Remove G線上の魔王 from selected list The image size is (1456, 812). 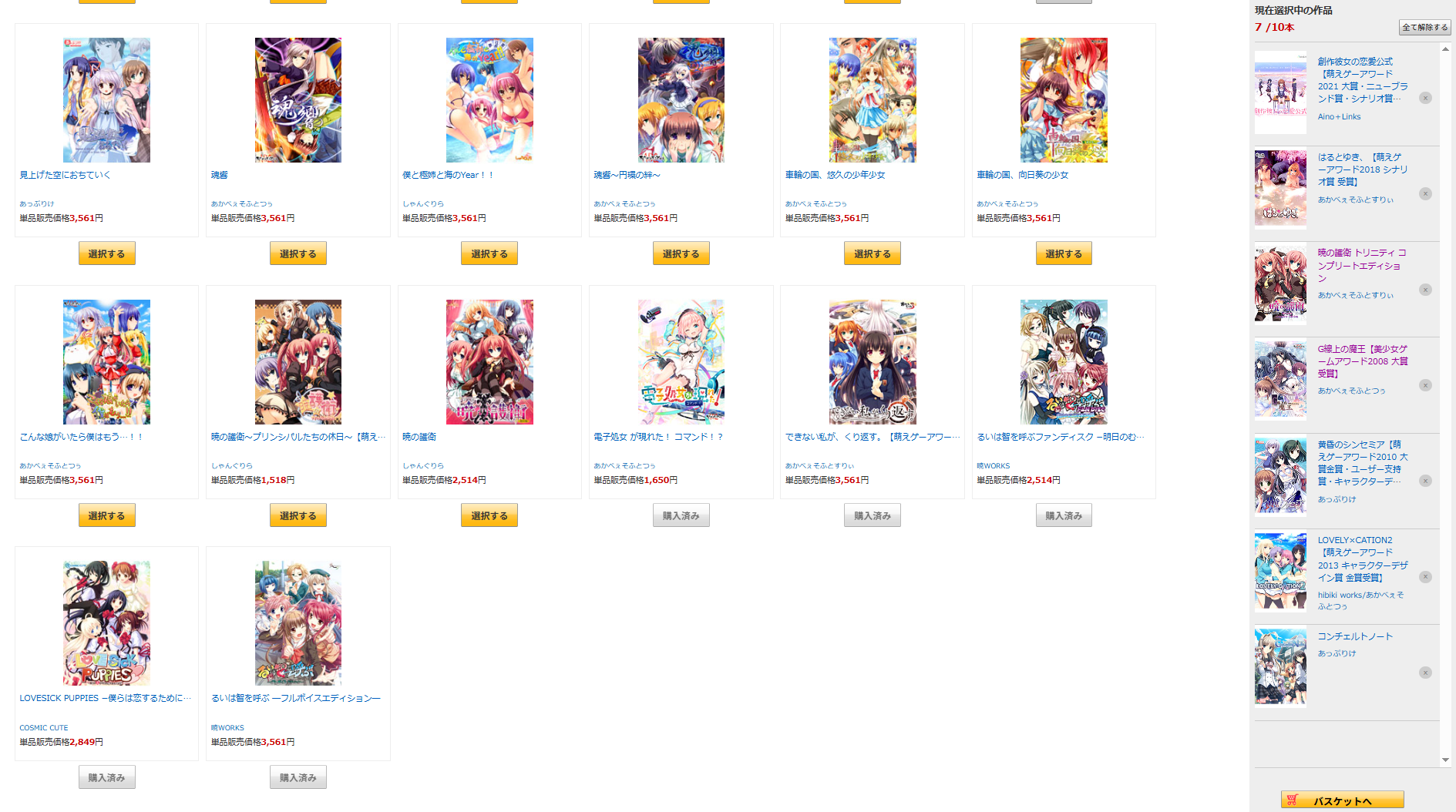[x=1425, y=385]
